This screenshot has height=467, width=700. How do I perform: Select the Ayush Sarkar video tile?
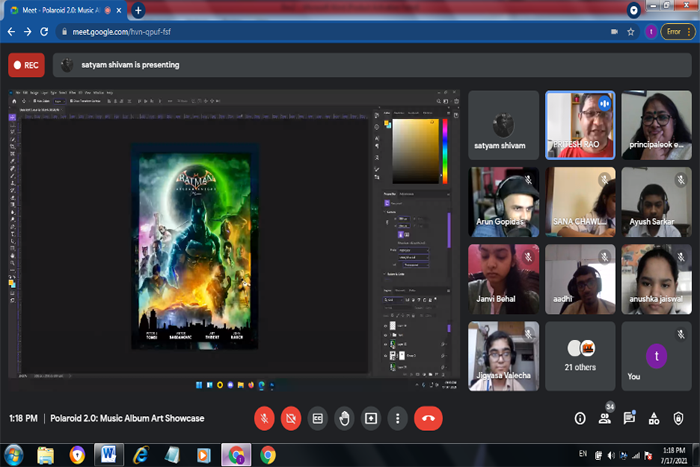[656, 202]
